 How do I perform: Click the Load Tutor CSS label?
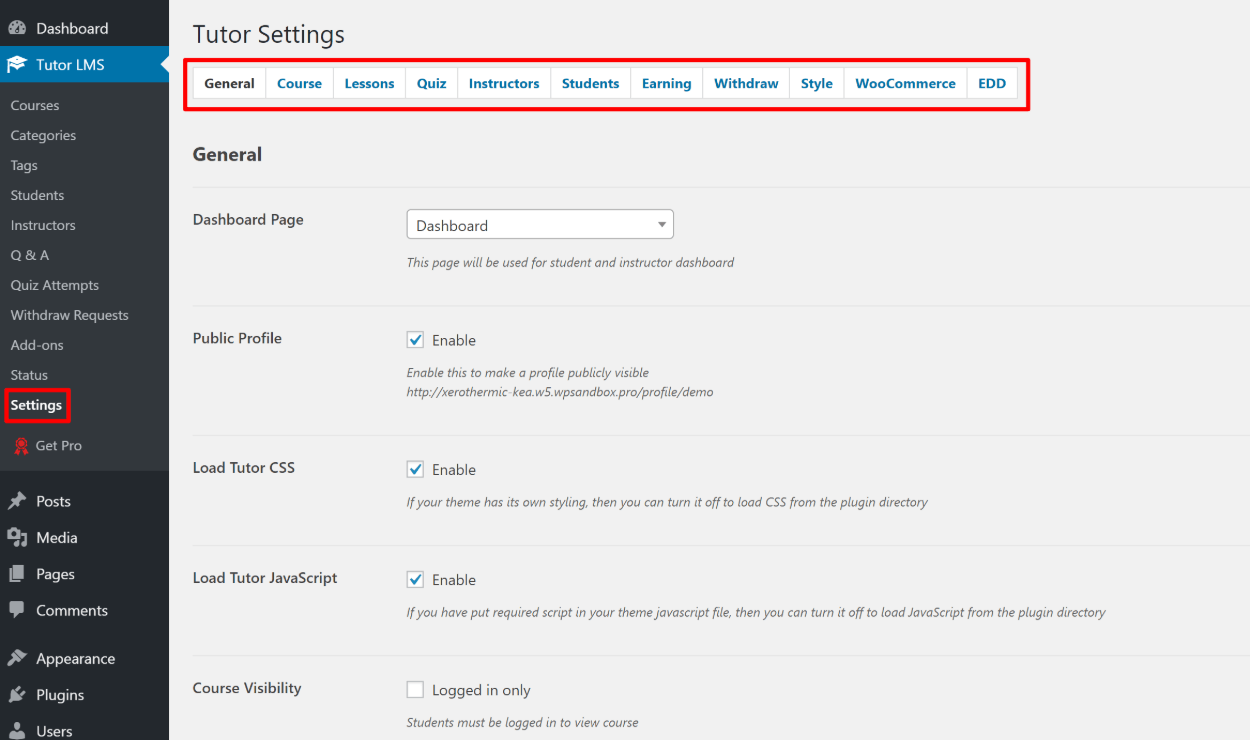tap(244, 468)
